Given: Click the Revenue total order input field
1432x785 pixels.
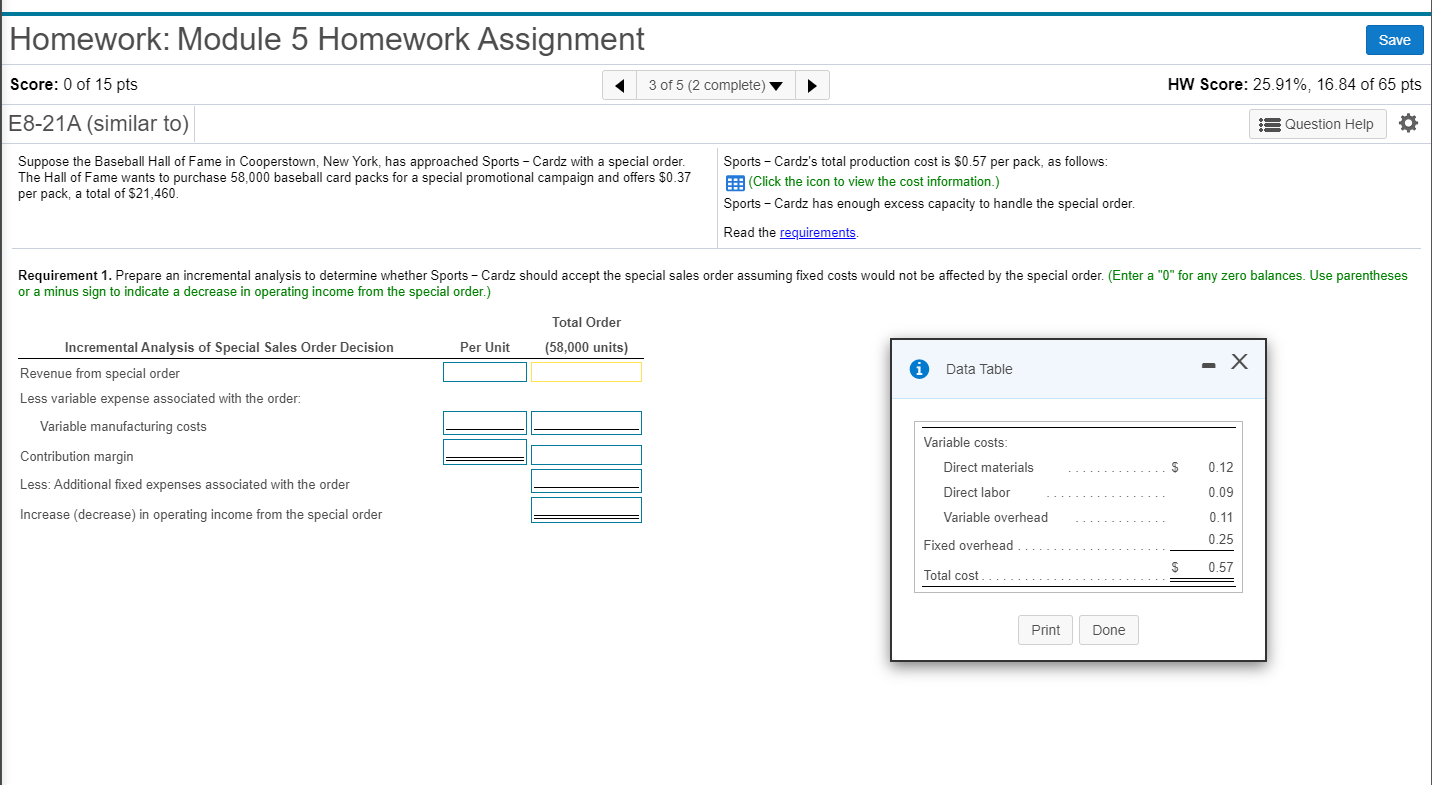Looking at the screenshot, I should point(586,371).
